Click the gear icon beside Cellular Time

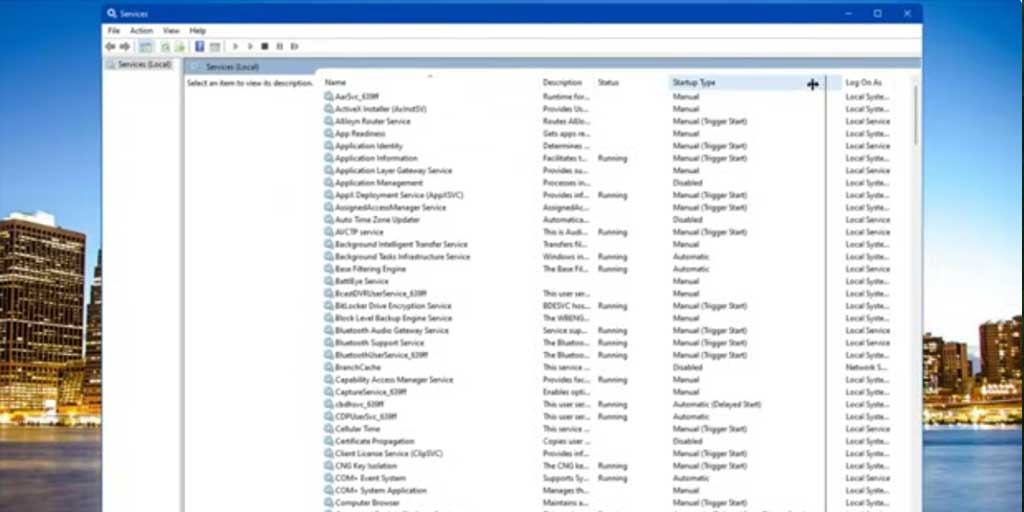coord(329,429)
